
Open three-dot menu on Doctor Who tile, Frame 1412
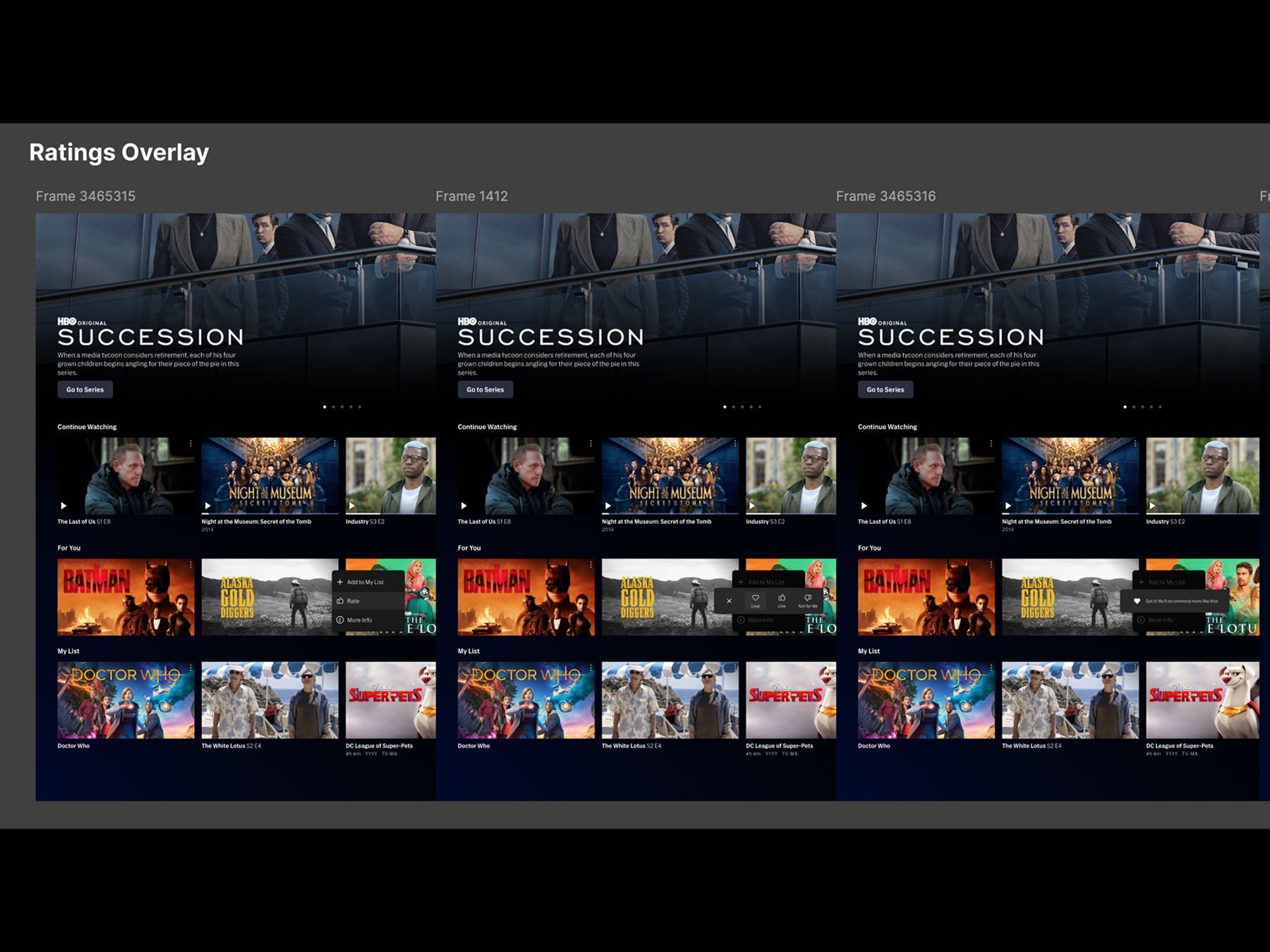[591, 668]
